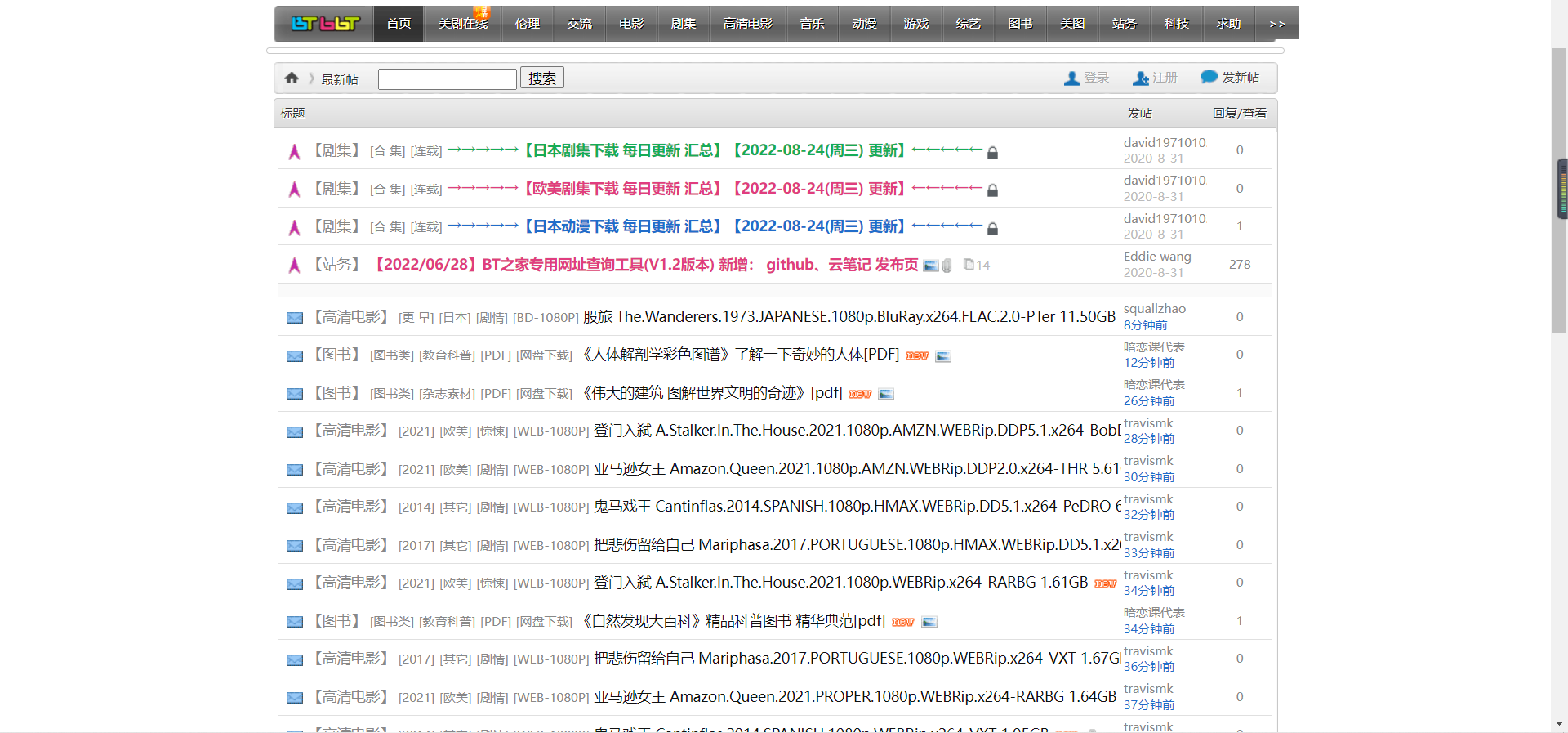Open the 图书 navigation tab

point(1020,24)
